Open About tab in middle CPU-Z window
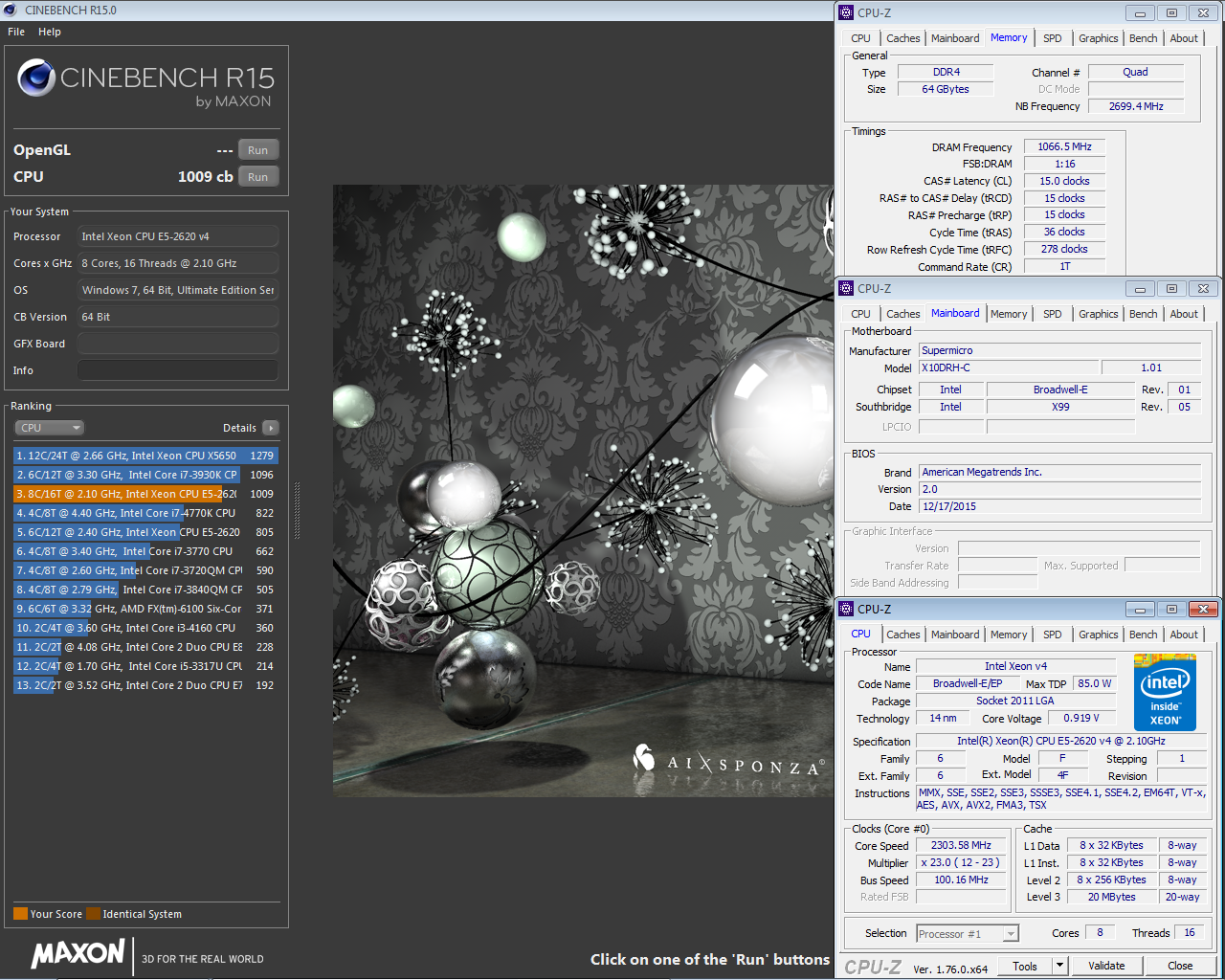 (x=1184, y=314)
